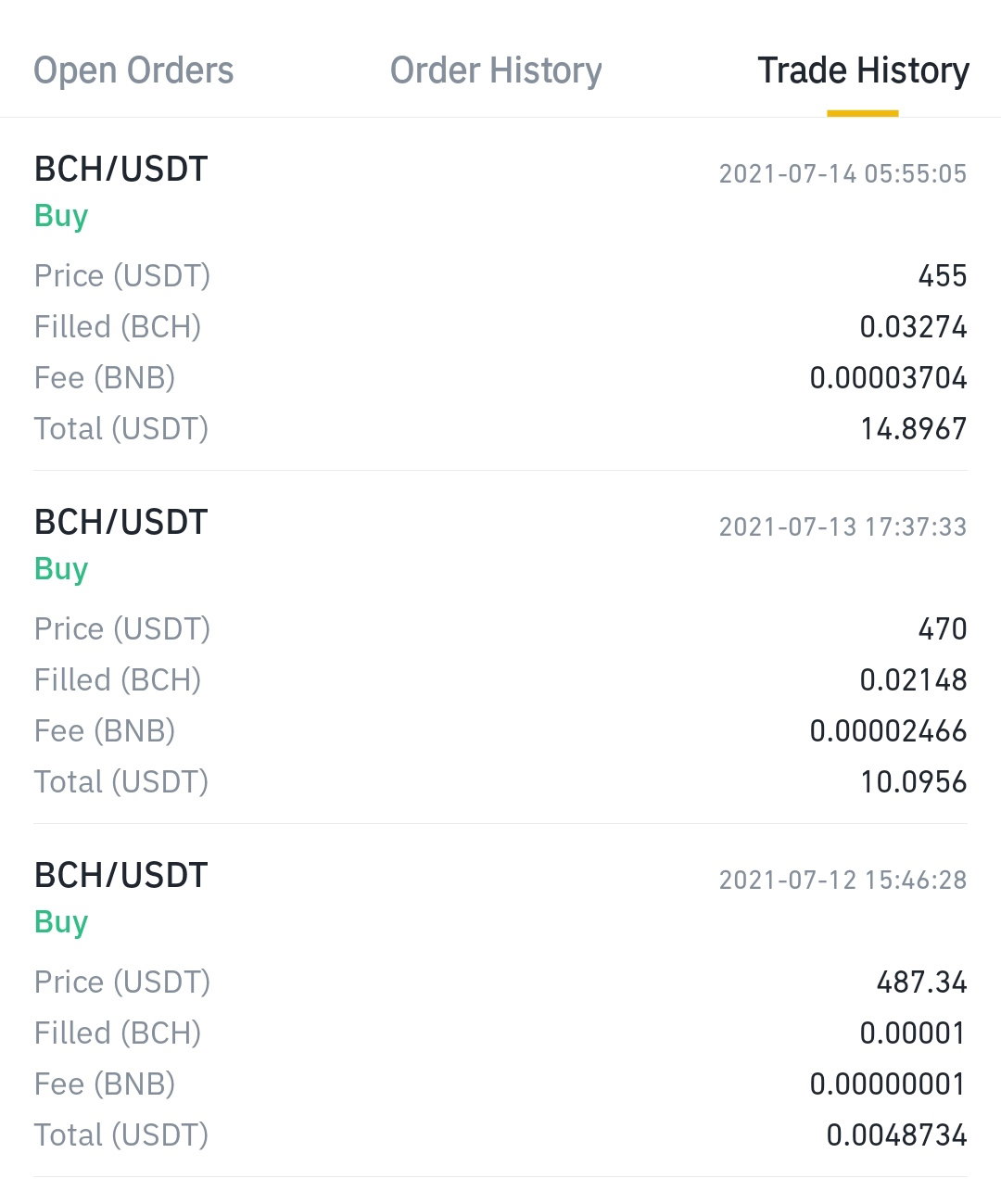Click the green Buy label of first trade
The width and height of the screenshot is (1001, 1204).
(61, 216)
